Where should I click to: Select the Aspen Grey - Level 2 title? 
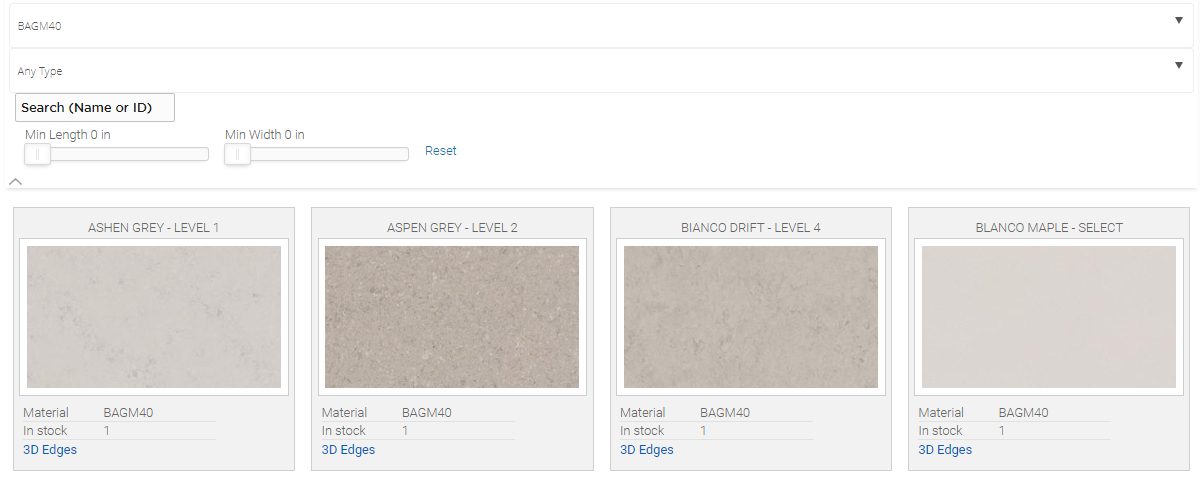point(452,228)
